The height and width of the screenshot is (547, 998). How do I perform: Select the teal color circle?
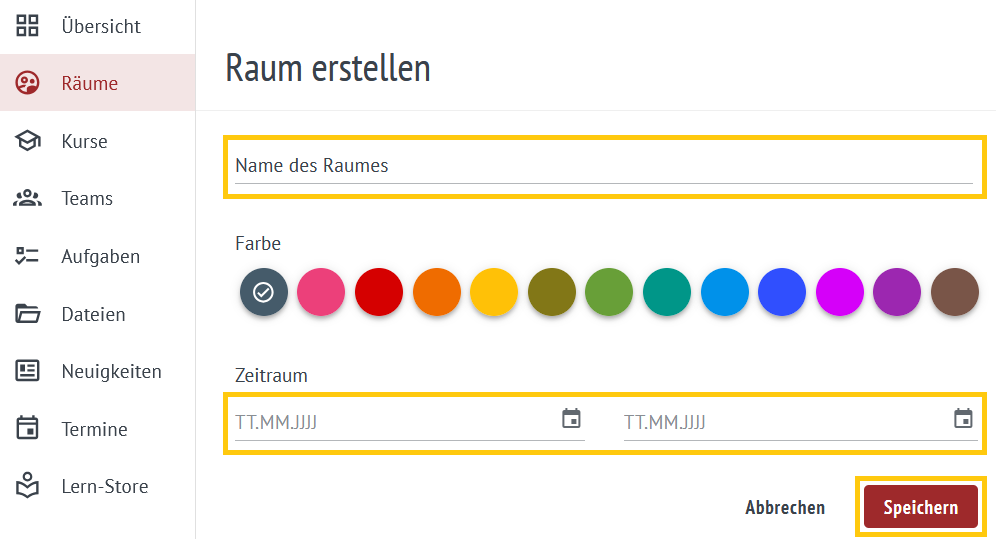point(667,292)
